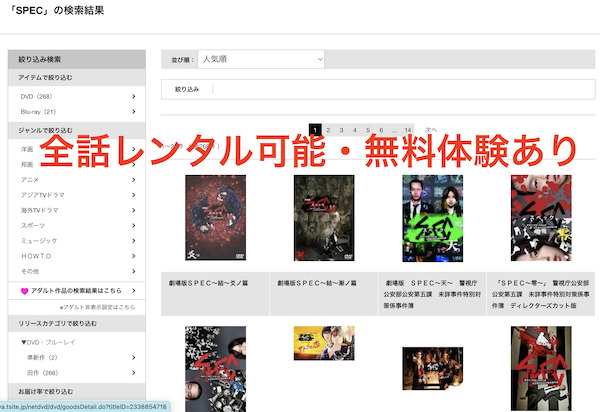
Task: Collapse the ▼DVD・ブルーレイ release category
Action: (48, 342)
